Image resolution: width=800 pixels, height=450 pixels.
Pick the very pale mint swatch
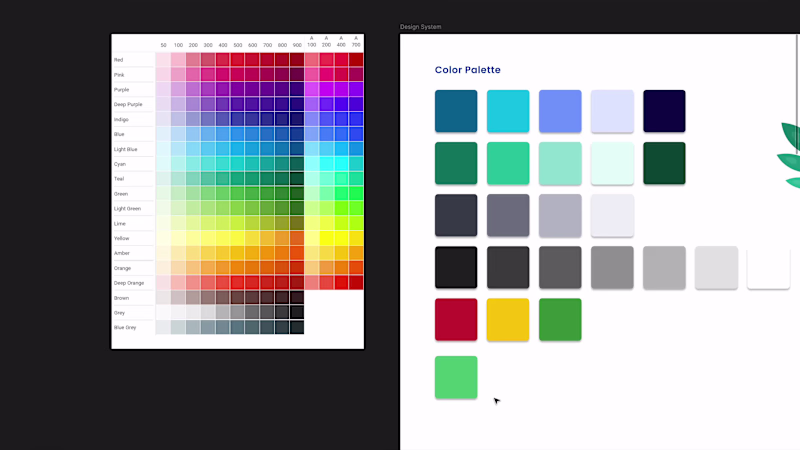click(612, 163)
